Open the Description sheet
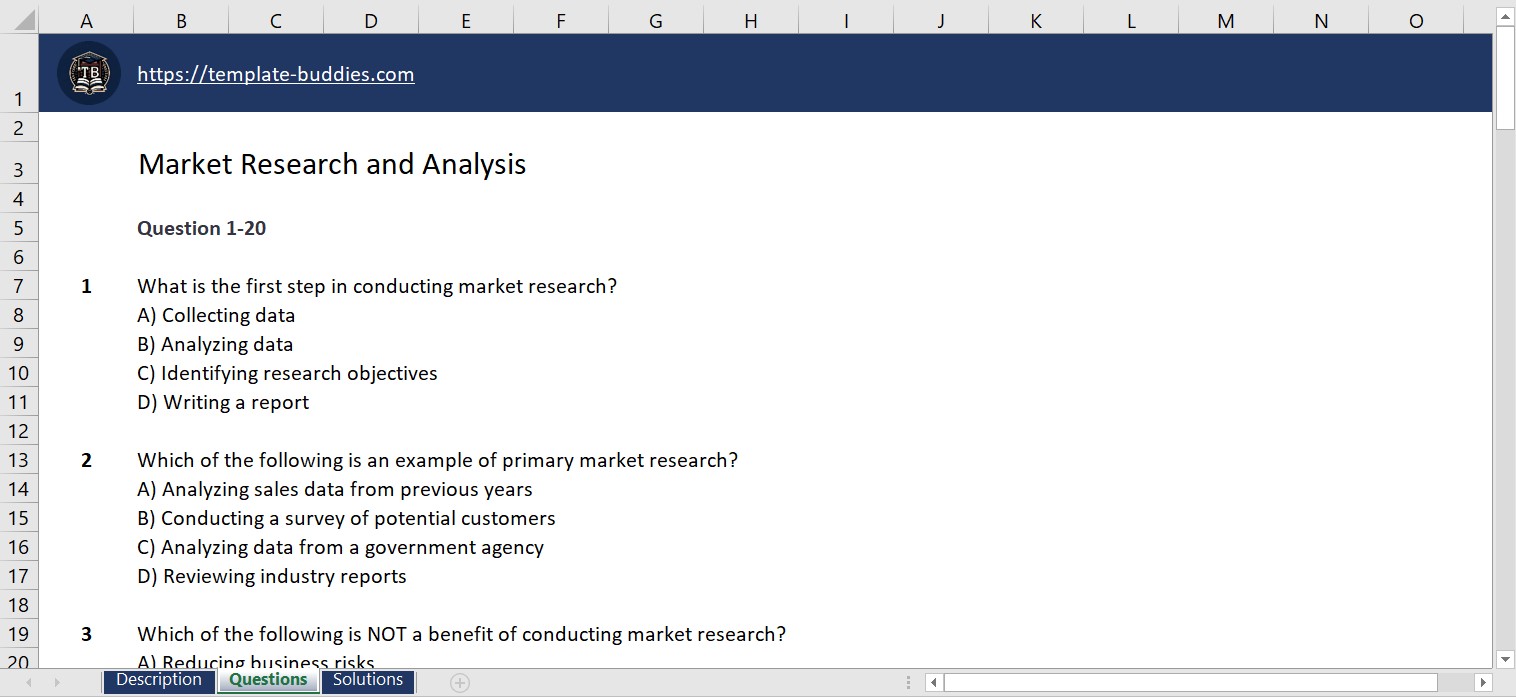Viewport: 1516px width, 697px height. click(x=159, y=680)
